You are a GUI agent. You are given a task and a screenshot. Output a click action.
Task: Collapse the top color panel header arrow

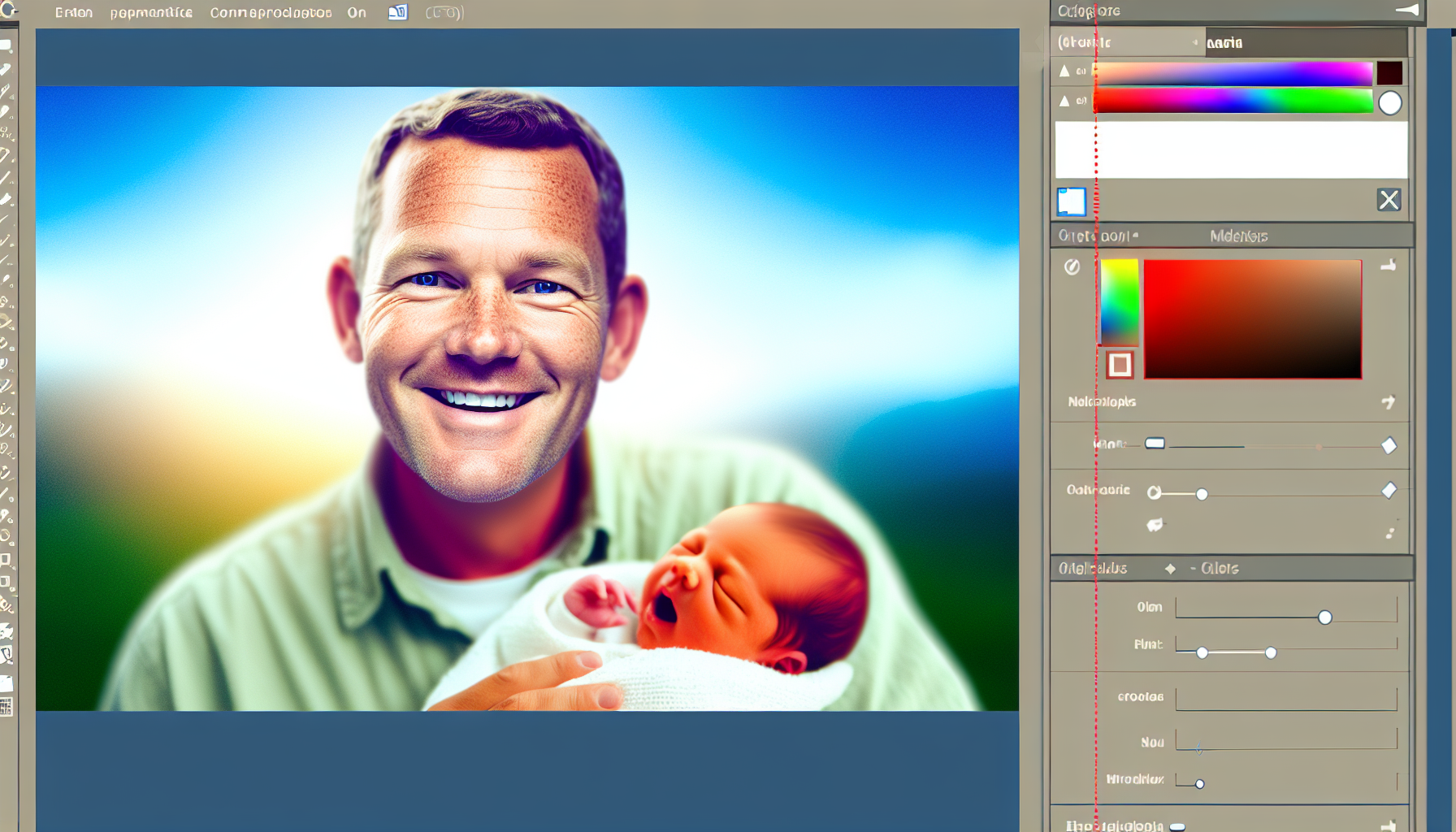(x=1407, y=11)
